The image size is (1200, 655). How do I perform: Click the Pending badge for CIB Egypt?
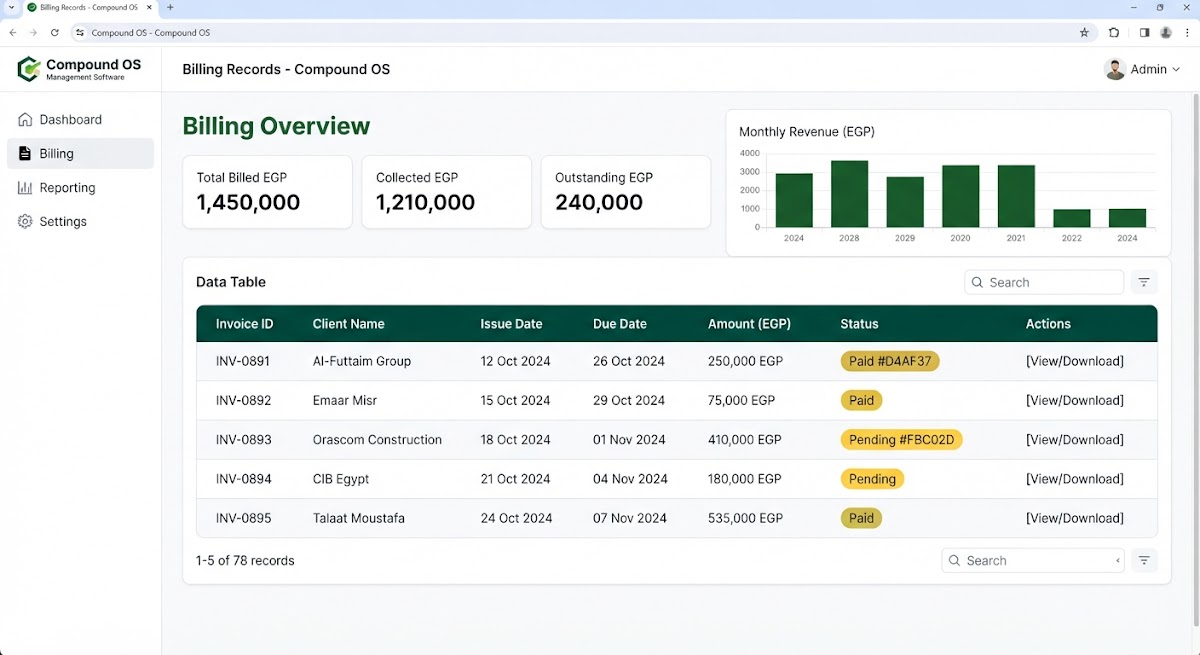click(872, 479)
